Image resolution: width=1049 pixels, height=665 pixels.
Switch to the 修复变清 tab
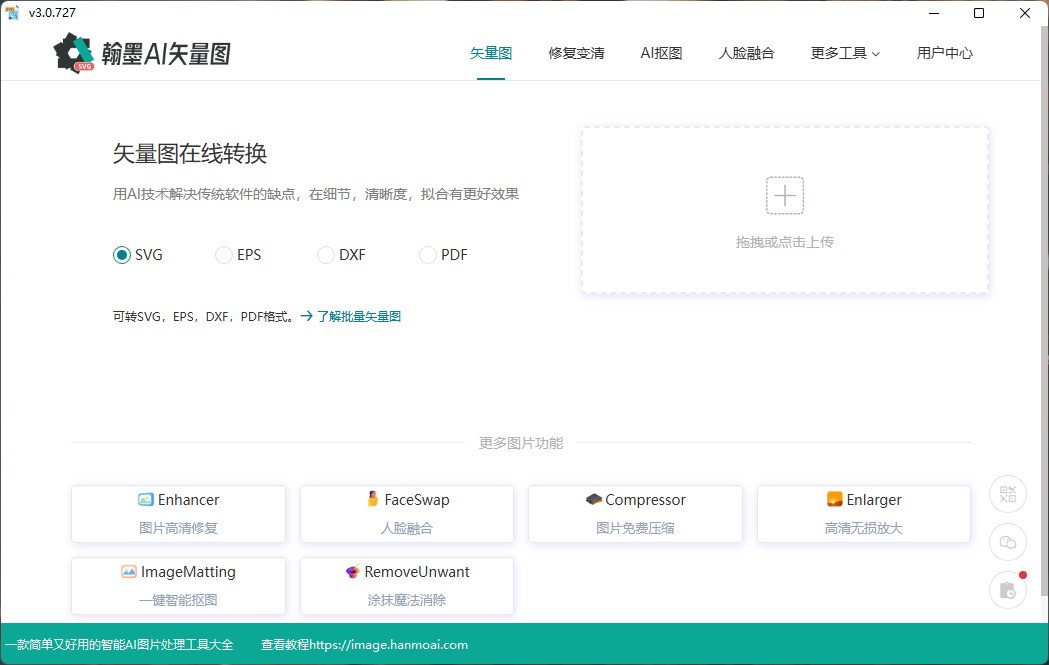(576, 53)
